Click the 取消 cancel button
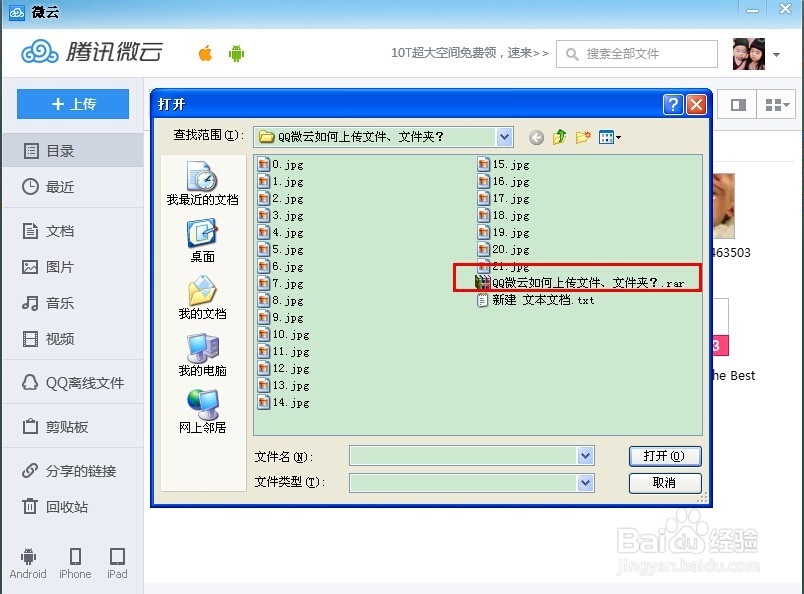 click(665, 483)
